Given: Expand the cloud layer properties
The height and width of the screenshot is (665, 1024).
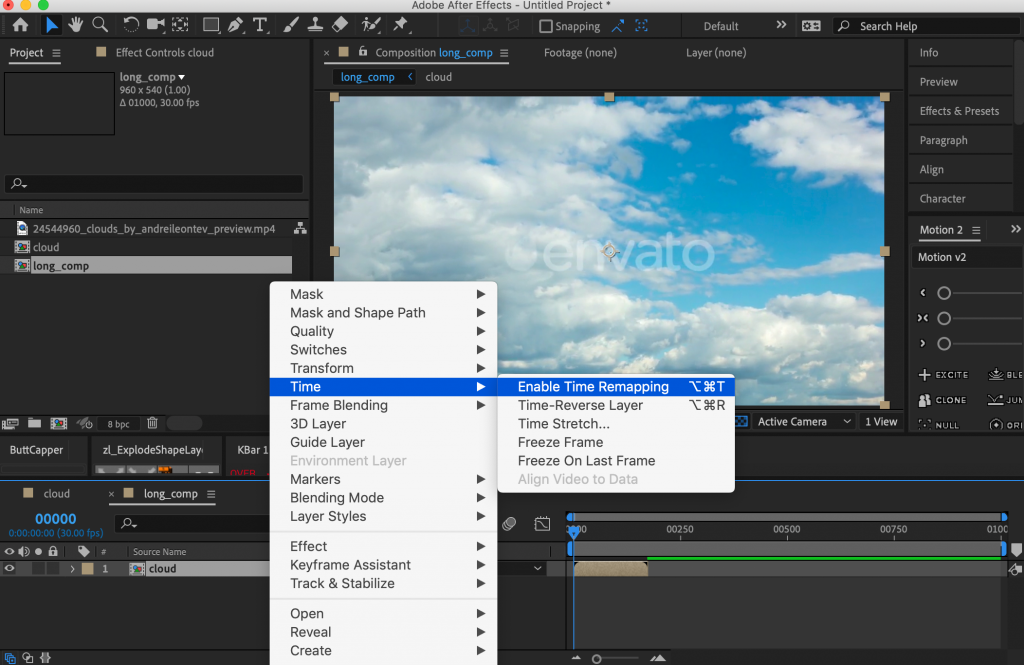Looking at the screenshot, I should (72, 569).
